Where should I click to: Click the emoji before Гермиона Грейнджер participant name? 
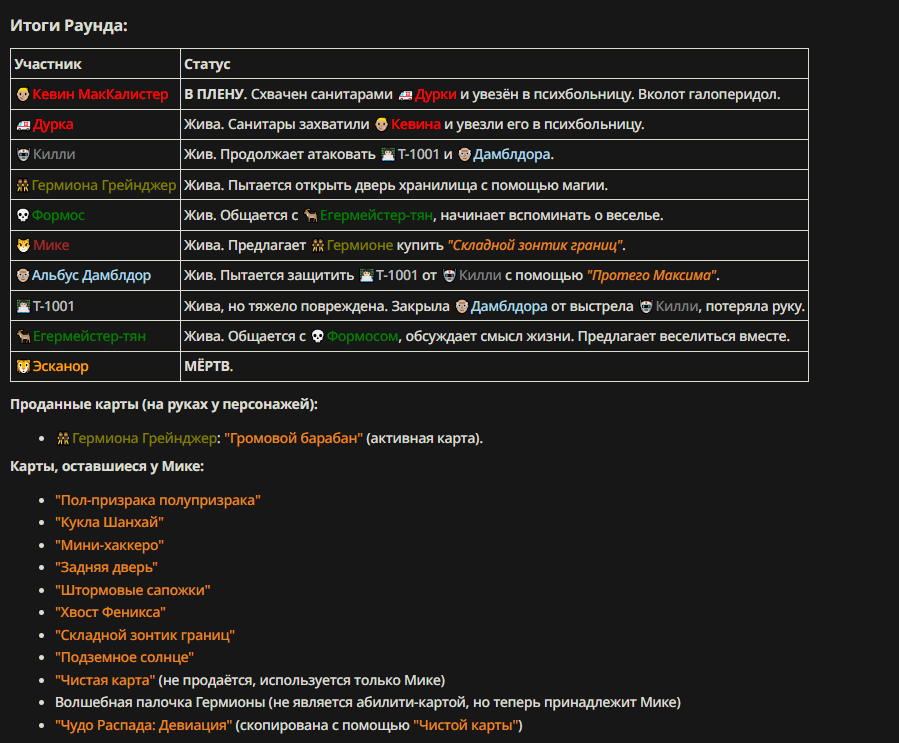[x=23, y=185]
